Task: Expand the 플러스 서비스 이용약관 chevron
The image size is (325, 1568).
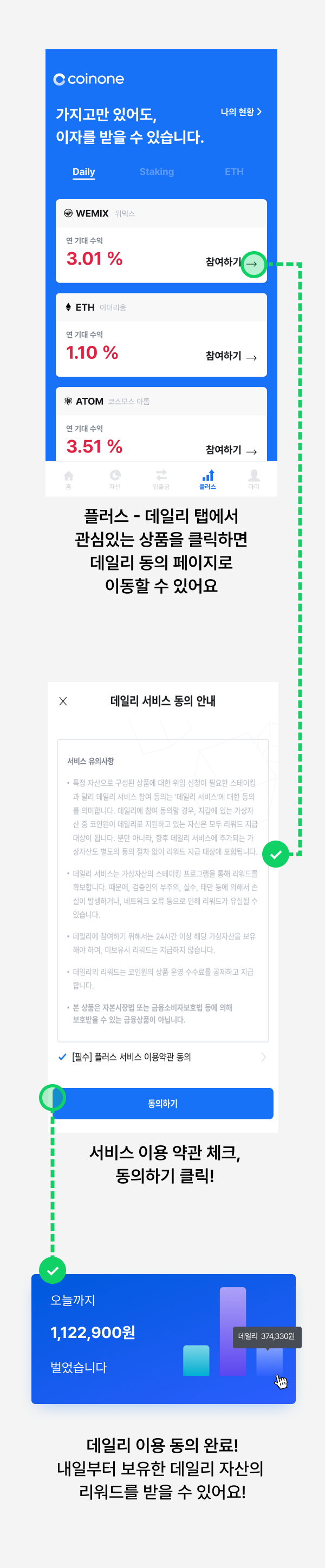Action: pyautogui.click(x=264, y=1058)
